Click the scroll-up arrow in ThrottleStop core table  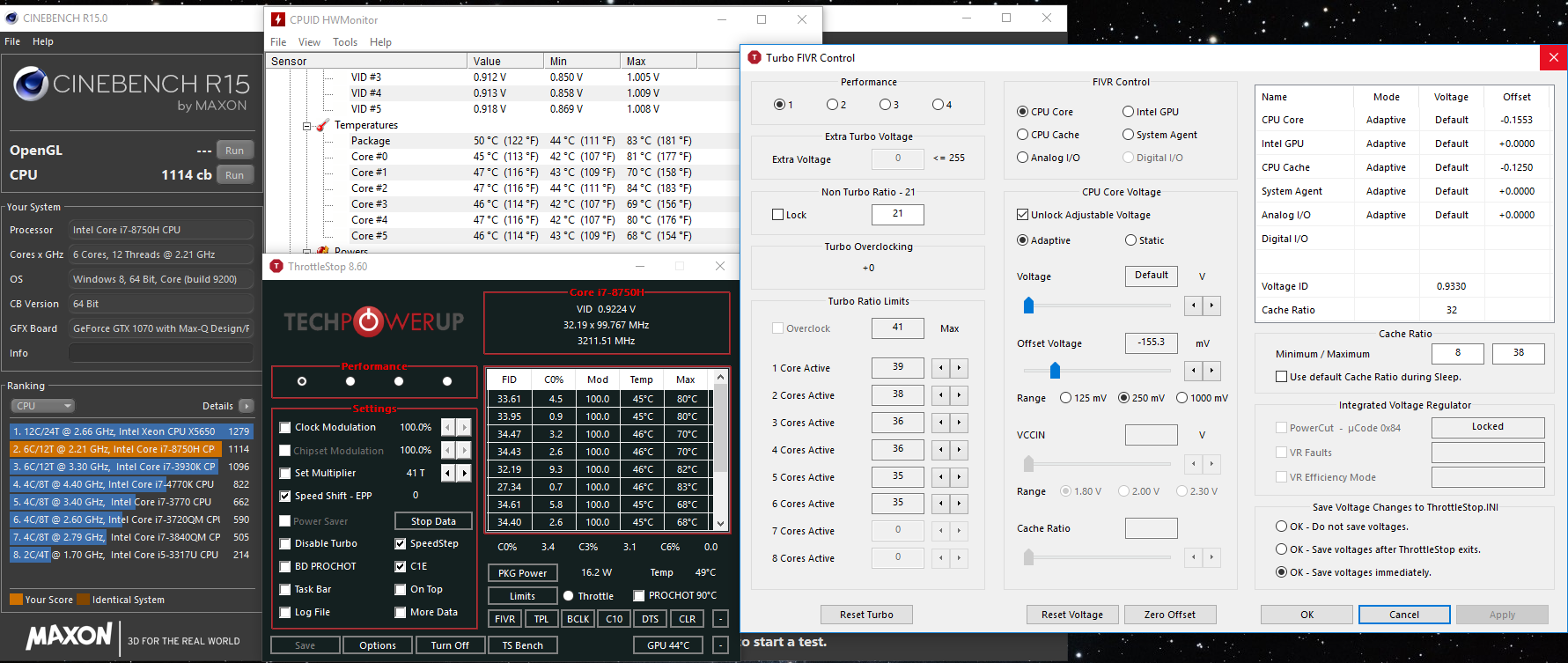[x=721, y=377]
